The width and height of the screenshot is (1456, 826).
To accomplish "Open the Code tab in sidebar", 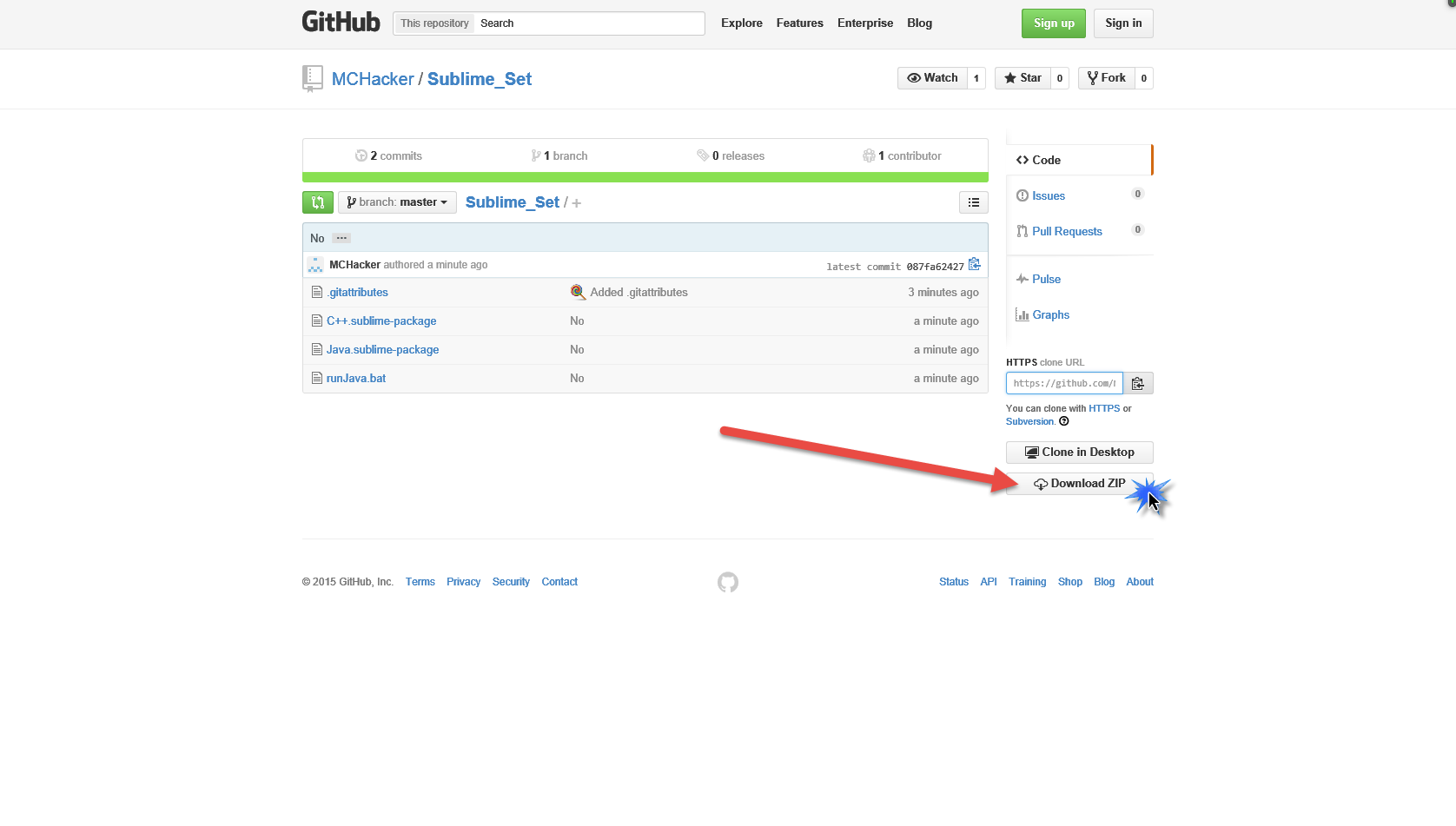I will click(x=1079, y=160).
